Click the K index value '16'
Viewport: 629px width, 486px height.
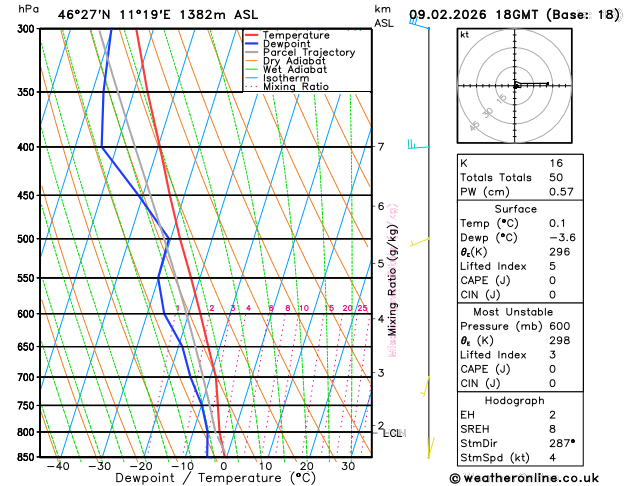click(556, 163)
